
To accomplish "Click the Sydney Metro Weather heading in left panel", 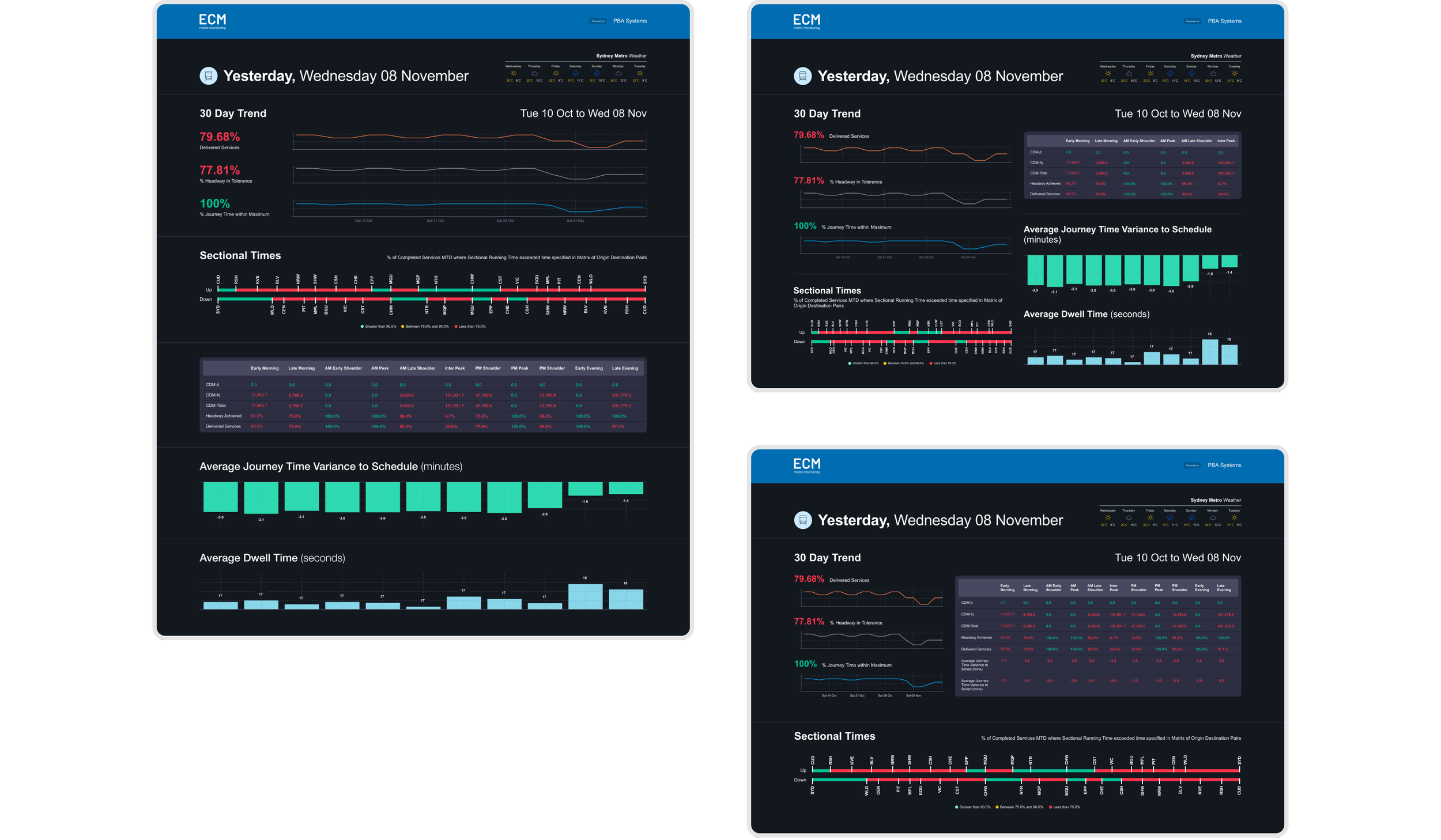I will click(x=621, y=56).
